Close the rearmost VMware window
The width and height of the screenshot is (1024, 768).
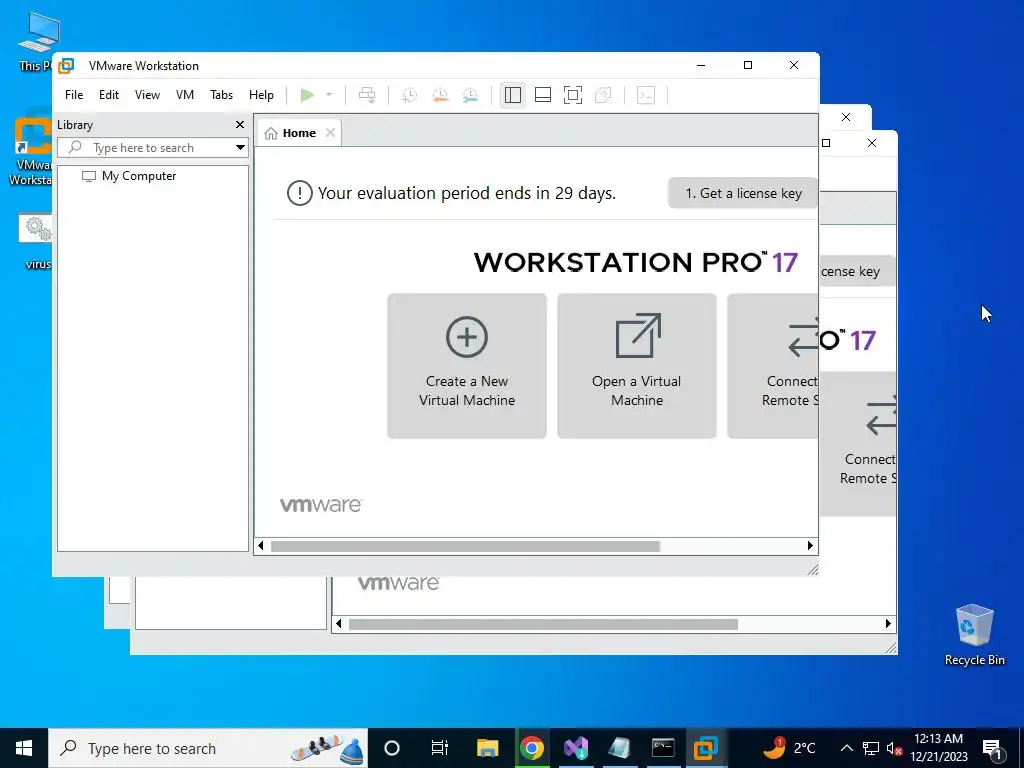click(846, 117)
